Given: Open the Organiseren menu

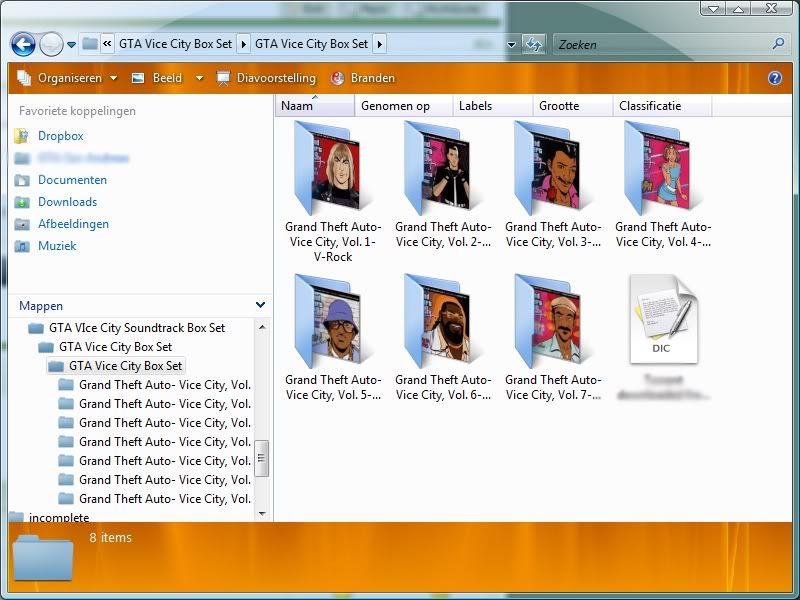Looking at the screenshot, I should click(x=67, y=78).
